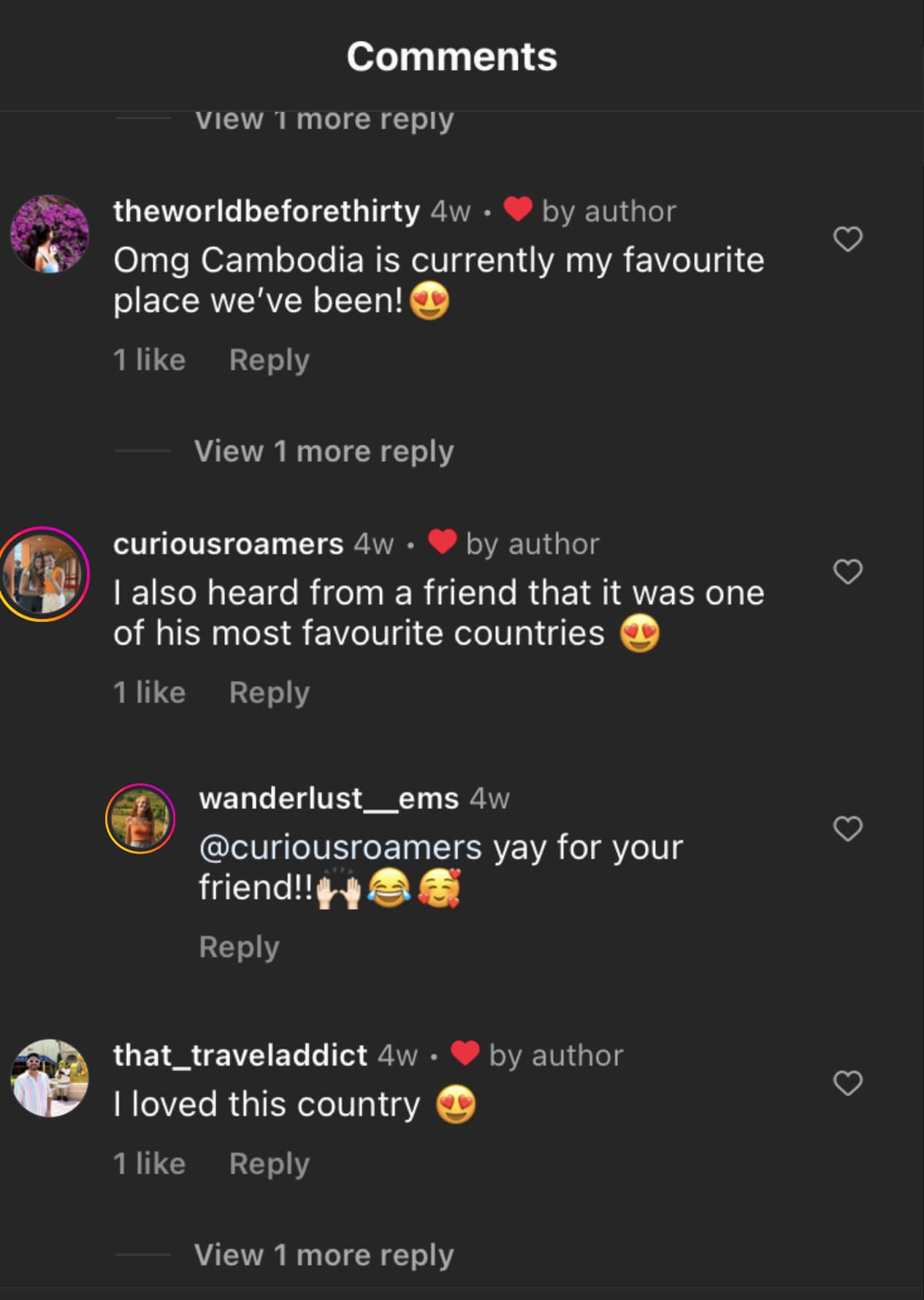The height and width of the screenshot is (1300, 924).
Task: Expand 'View 1 more reply' under that_traveladdict
Action: [x=324, y=1255]
